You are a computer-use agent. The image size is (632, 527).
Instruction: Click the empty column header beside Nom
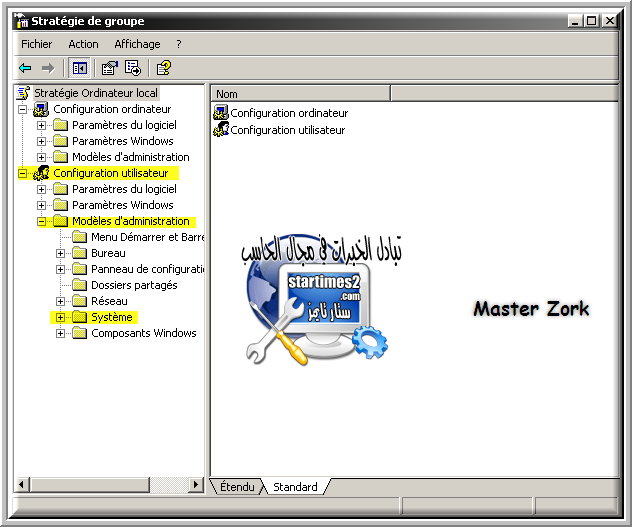[x=504, y=94]
